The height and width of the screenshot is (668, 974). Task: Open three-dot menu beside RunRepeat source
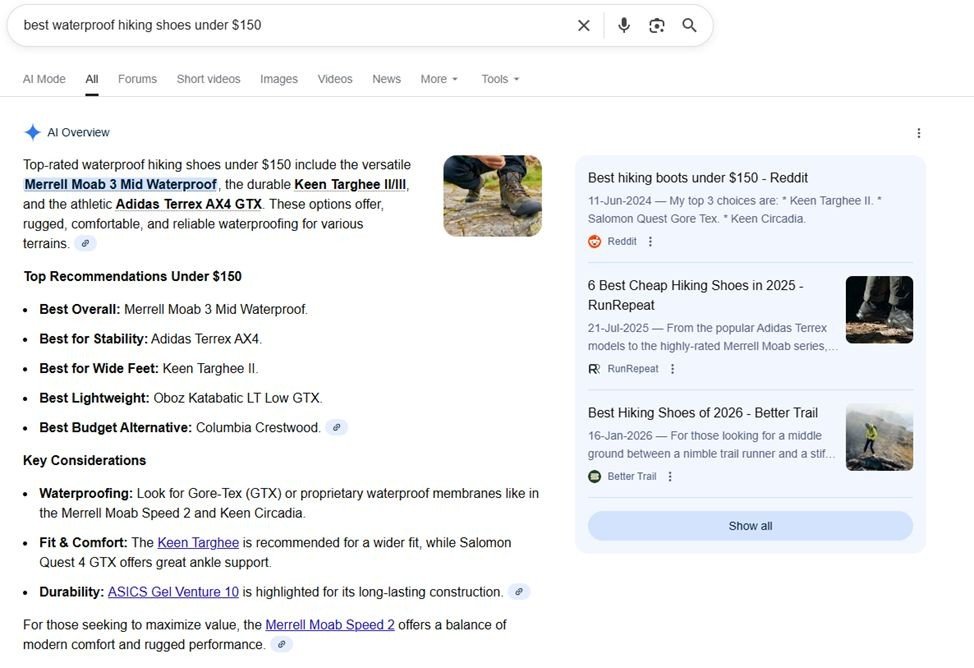click(x=672, y=368)
